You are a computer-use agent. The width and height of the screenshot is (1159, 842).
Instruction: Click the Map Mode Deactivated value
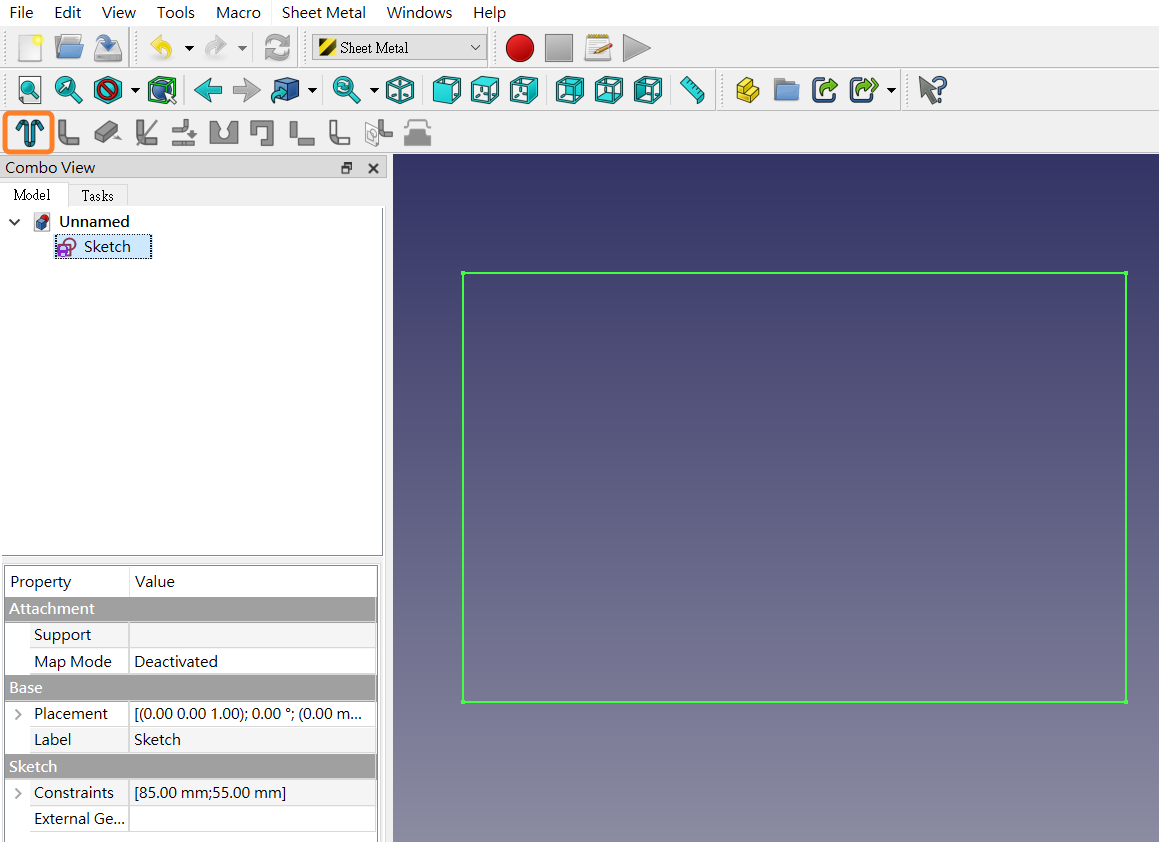click(253, 662)
